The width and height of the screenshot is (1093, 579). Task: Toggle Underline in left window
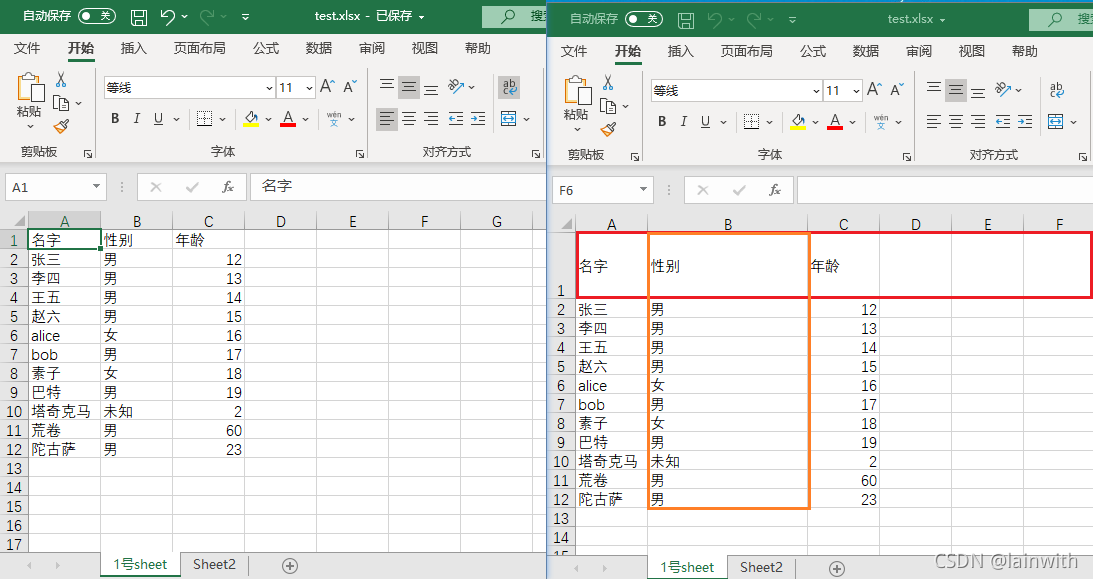pos(158,118)
